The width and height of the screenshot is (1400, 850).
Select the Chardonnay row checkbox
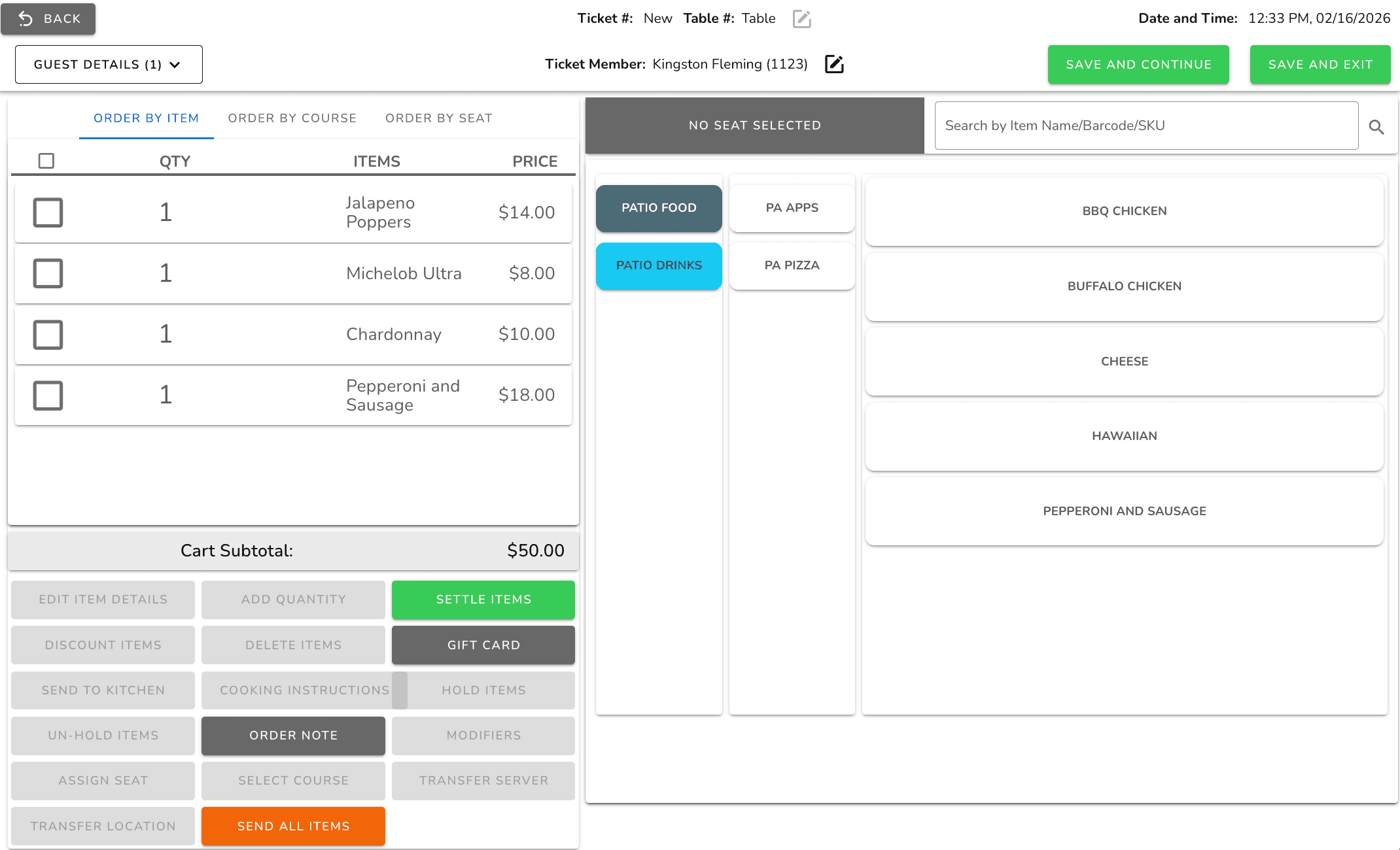pyautogui.click(x=48, y=334)
